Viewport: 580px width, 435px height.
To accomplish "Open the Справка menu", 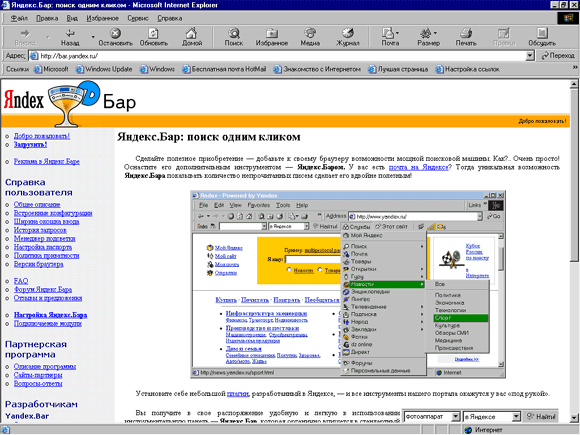I will 169,18.
